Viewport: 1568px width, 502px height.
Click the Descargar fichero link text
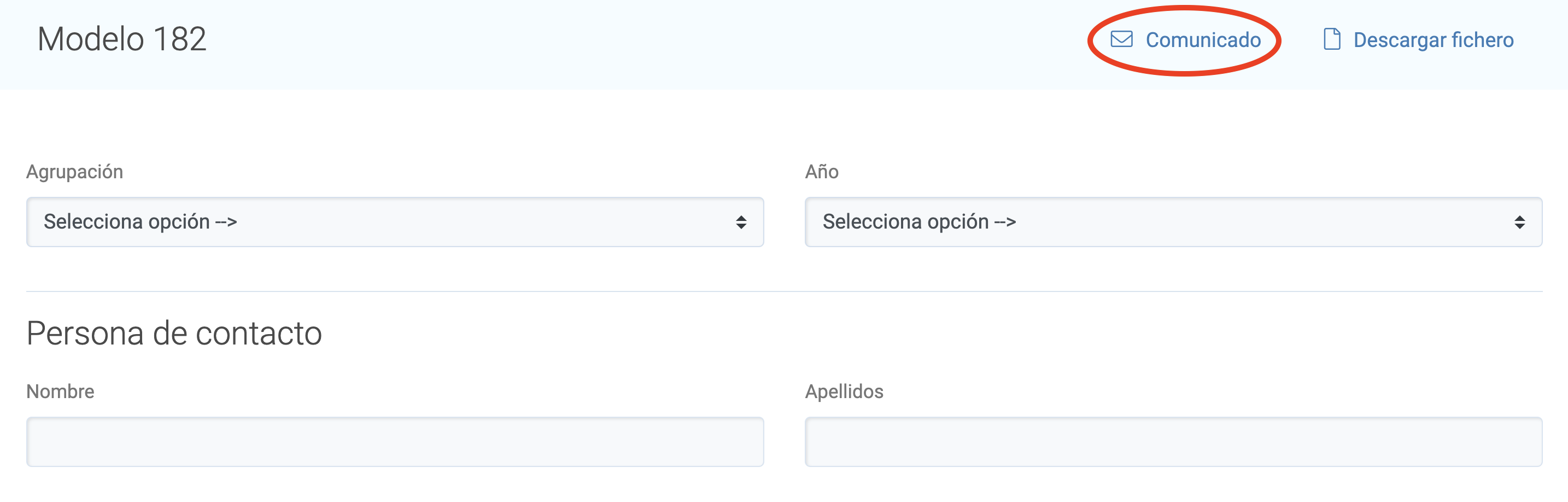tap(1433, 40)
